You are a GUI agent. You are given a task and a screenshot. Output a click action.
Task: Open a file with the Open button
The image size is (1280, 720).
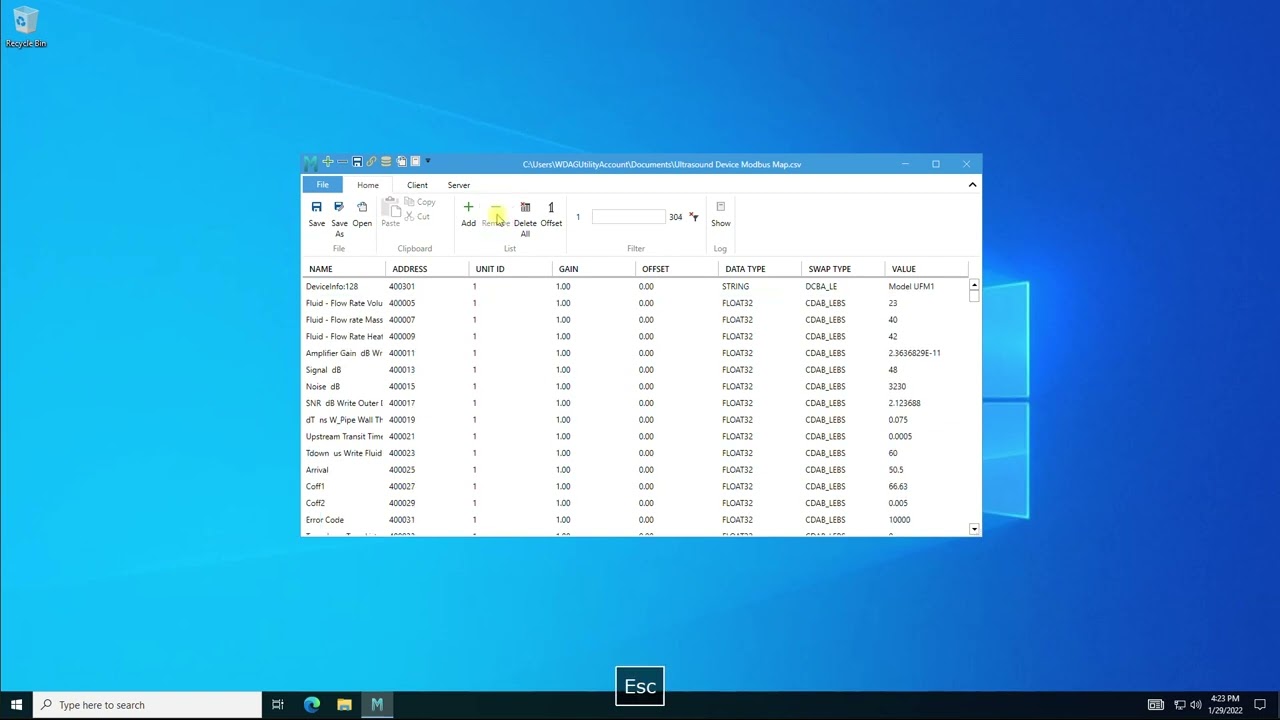tap(362, 214)
